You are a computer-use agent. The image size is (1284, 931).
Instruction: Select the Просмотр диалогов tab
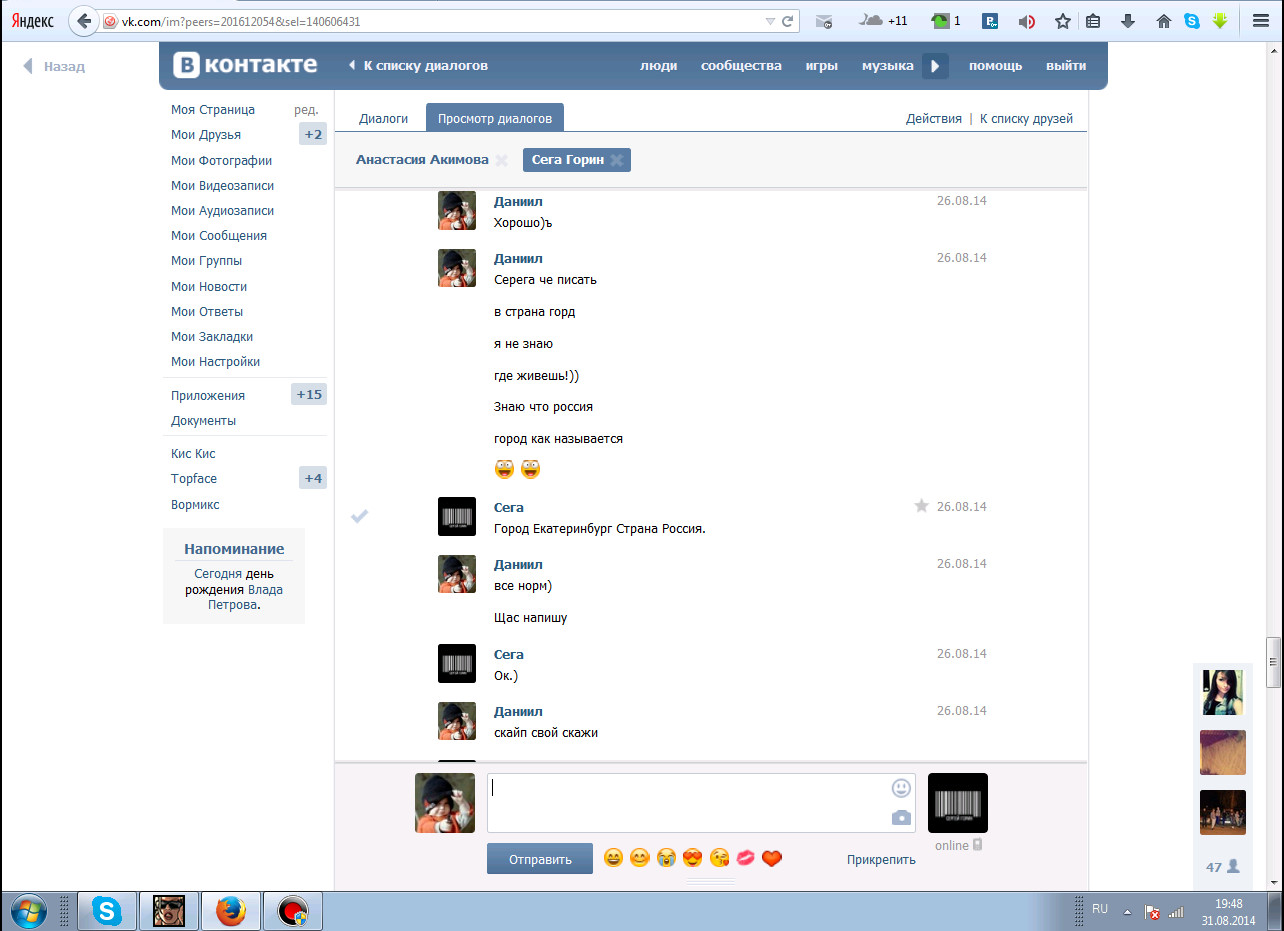pos(495,118)
